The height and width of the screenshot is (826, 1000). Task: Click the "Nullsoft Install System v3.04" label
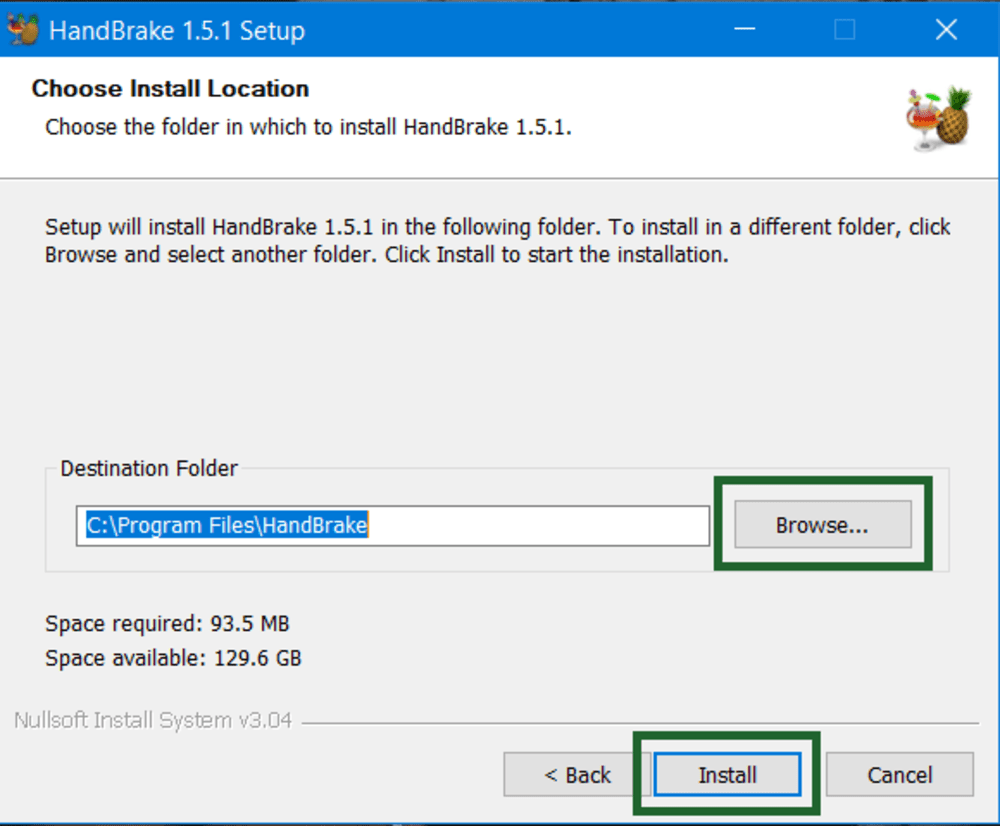tap(153, 720)
